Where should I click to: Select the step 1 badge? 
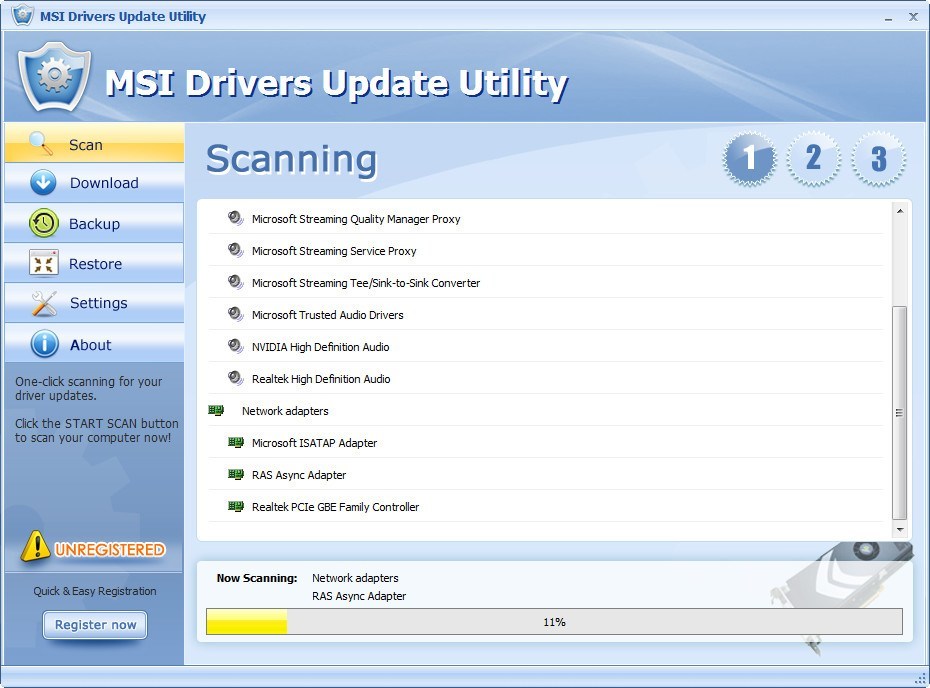(x=749, y=158)
